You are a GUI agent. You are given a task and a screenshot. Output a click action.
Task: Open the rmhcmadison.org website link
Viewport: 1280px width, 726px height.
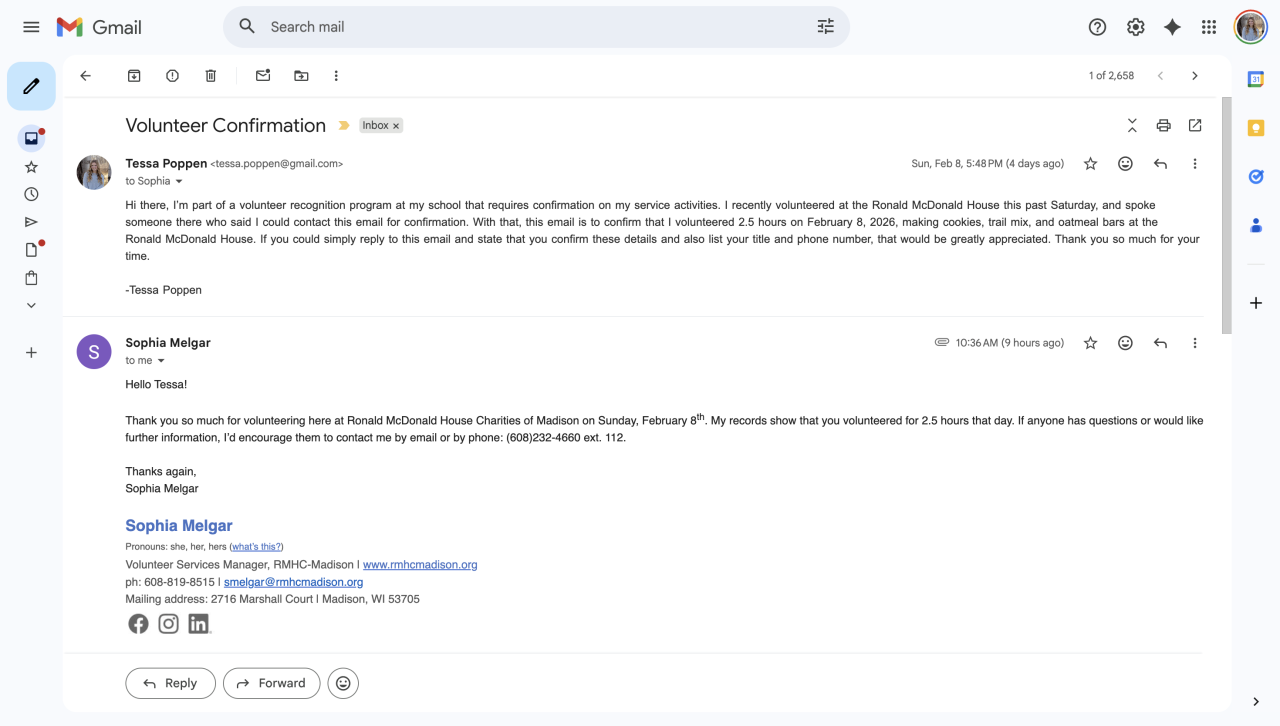click(420, 565)
